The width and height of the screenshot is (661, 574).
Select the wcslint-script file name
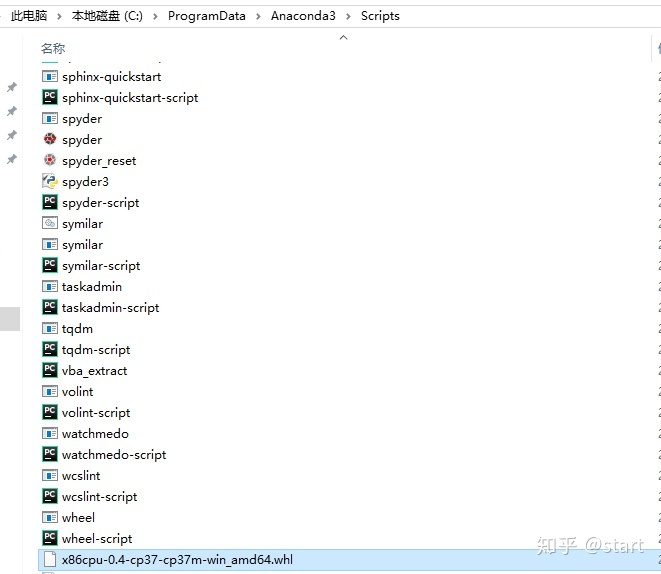point(99,497)
